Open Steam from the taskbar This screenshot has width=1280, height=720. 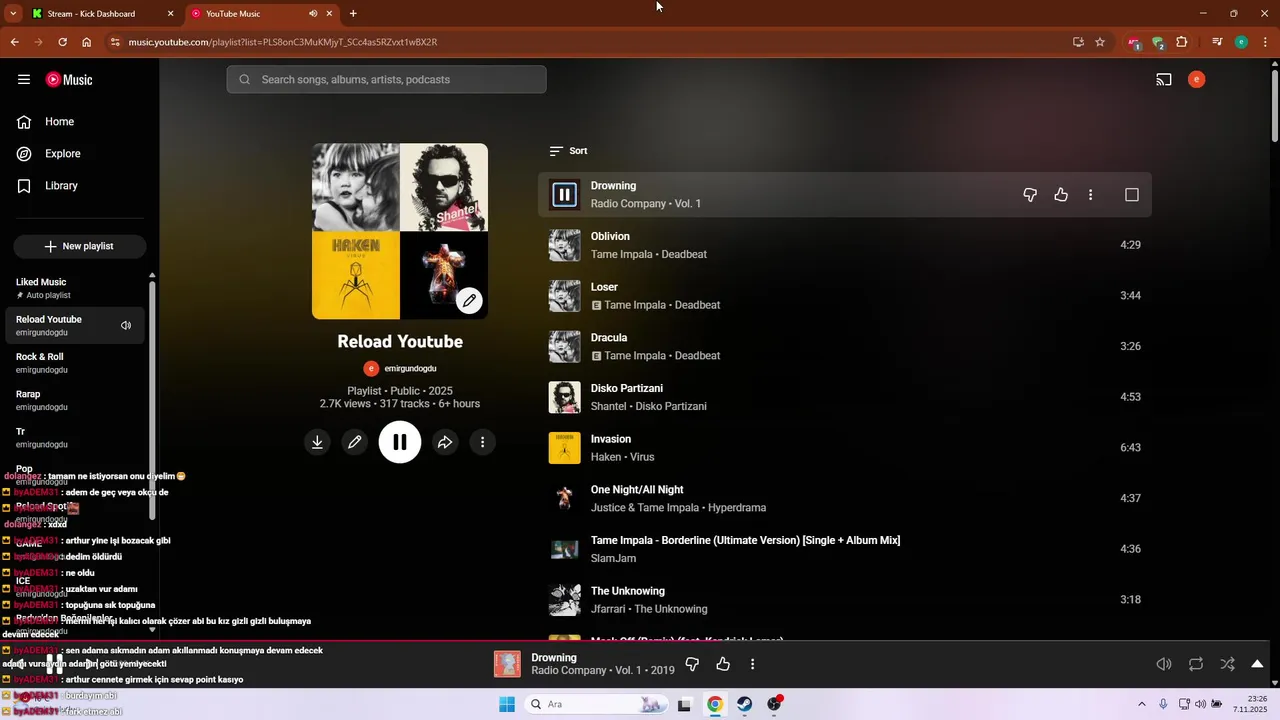pyautogui.click(x=745, y=704)
